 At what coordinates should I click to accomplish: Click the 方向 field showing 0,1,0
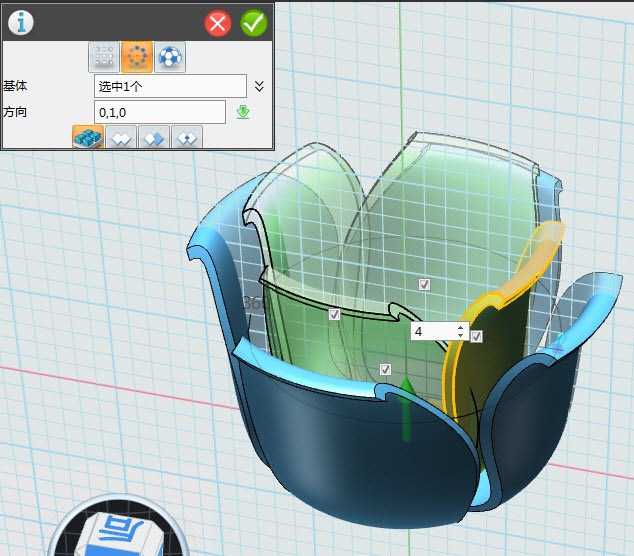click(160, 112)
